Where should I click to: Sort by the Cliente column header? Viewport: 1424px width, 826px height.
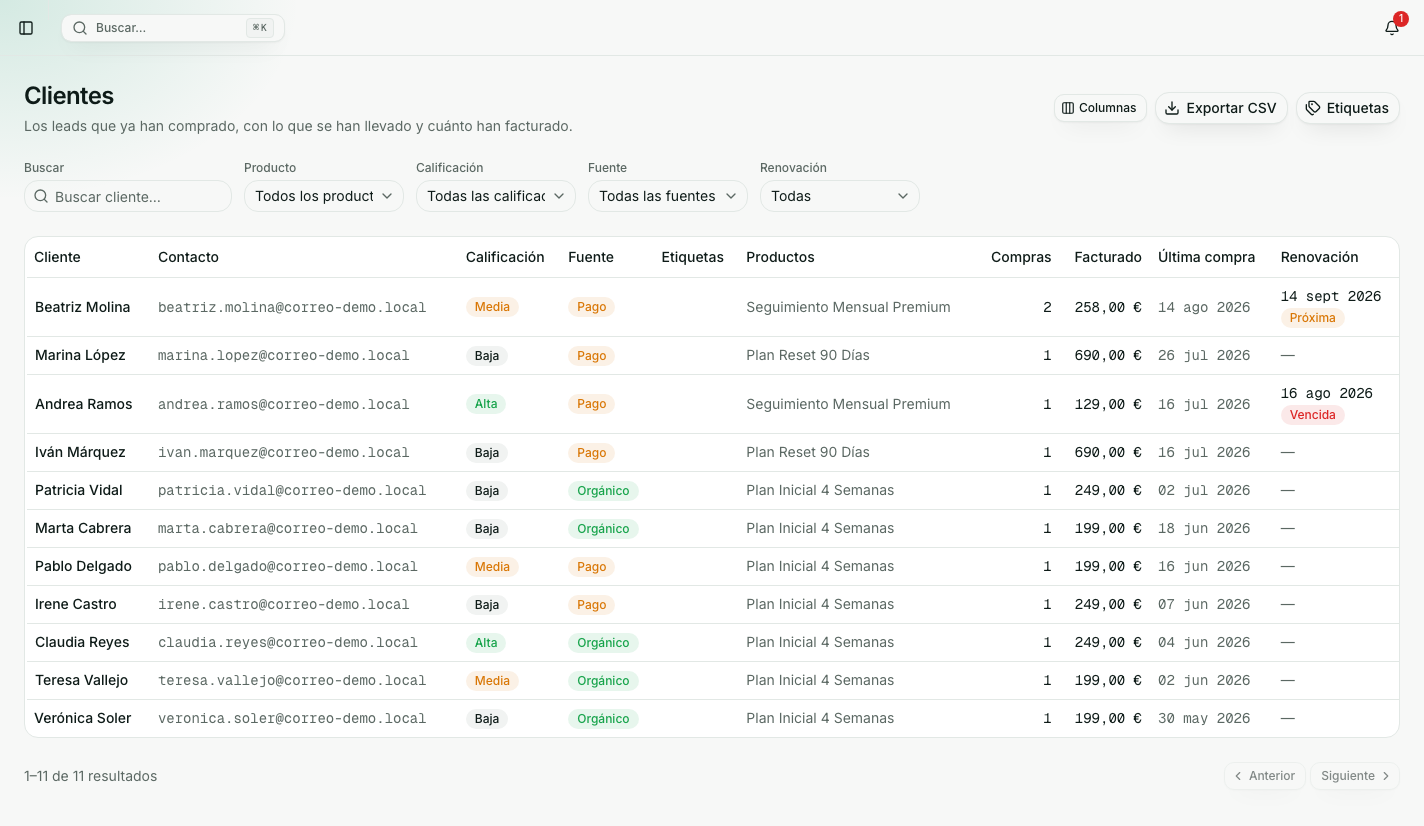click(x=57, y=257)
